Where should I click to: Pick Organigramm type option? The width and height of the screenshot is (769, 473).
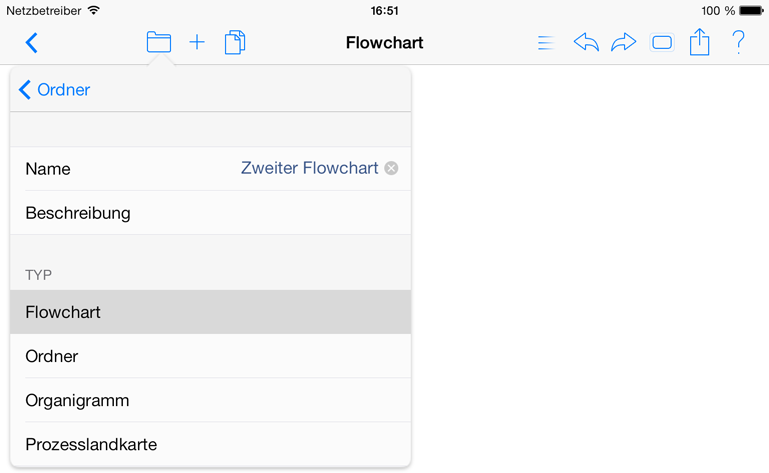pyautogui.click(x=210, y=400)
